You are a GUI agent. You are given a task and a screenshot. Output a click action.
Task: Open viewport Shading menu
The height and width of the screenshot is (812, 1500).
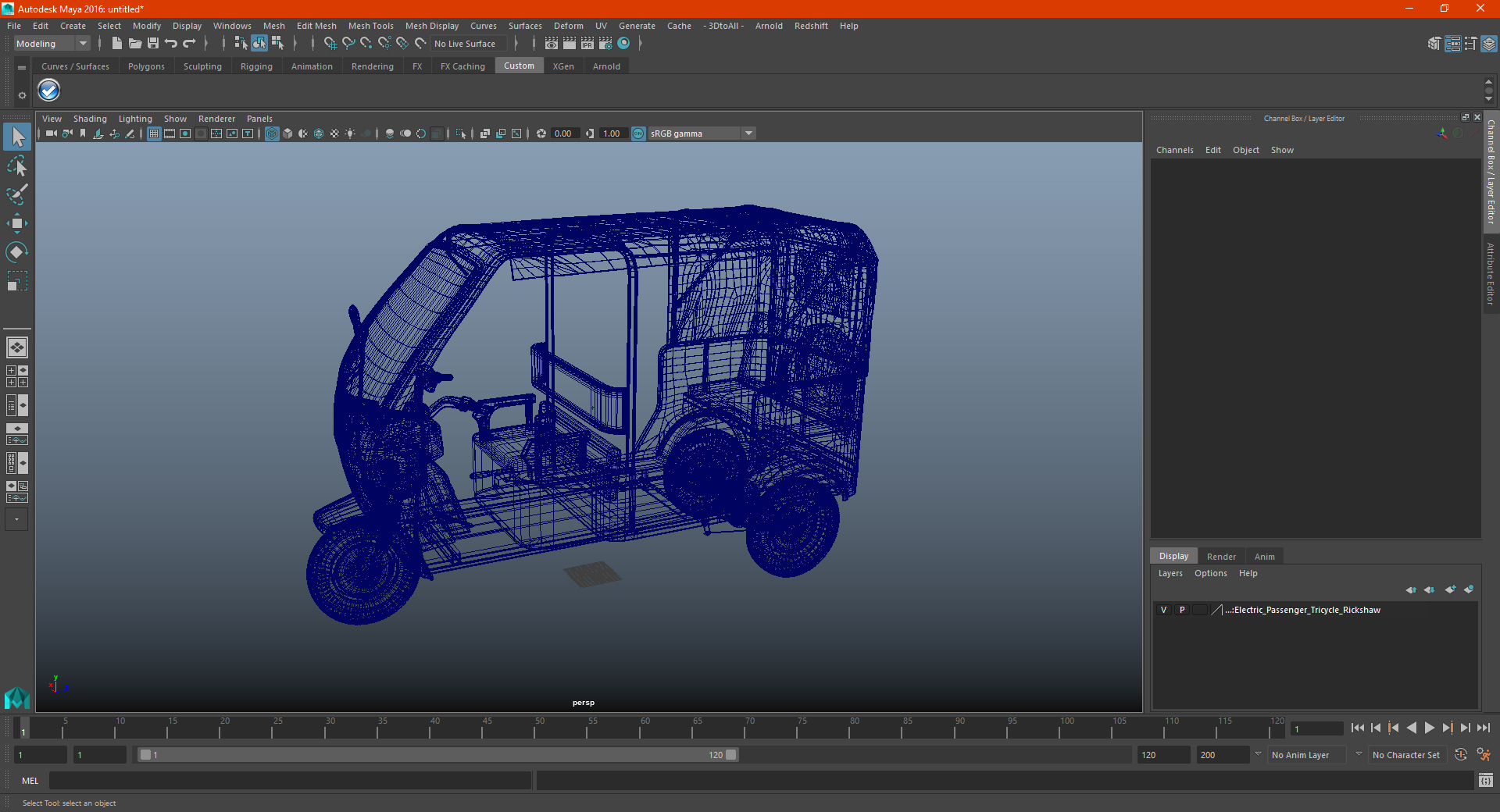[90, 119]
